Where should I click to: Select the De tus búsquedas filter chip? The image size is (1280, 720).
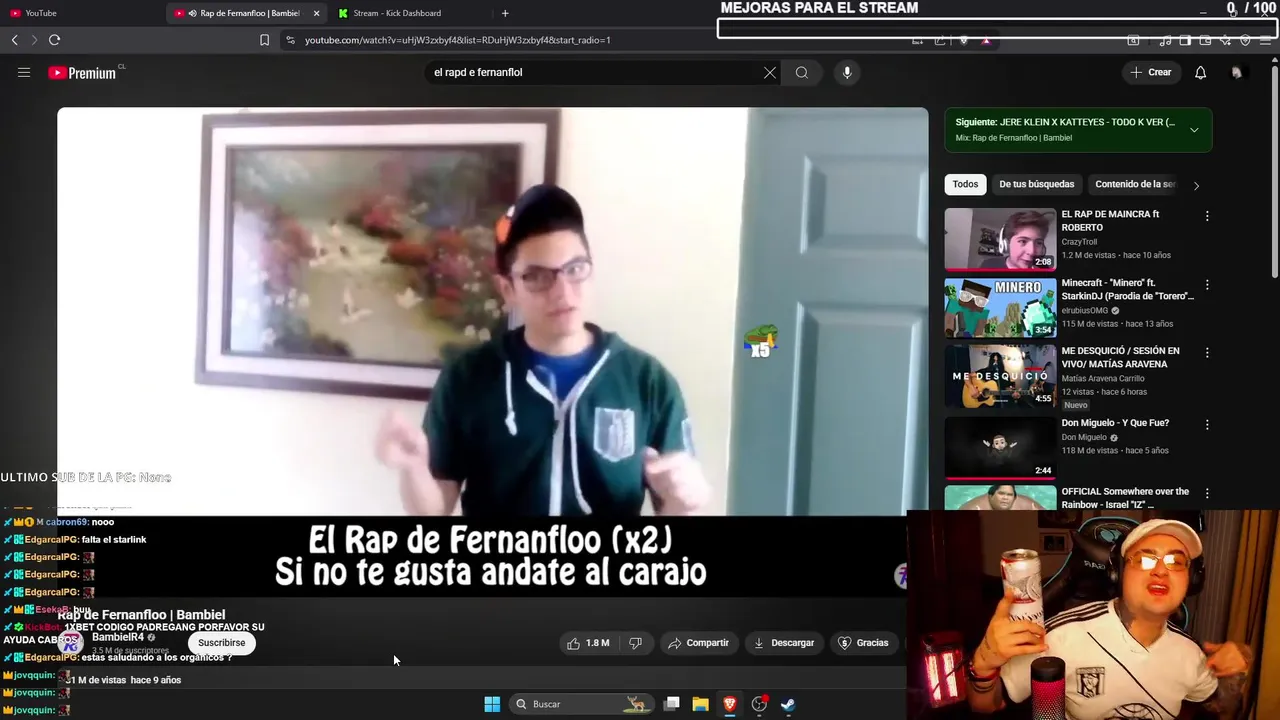1036,184
